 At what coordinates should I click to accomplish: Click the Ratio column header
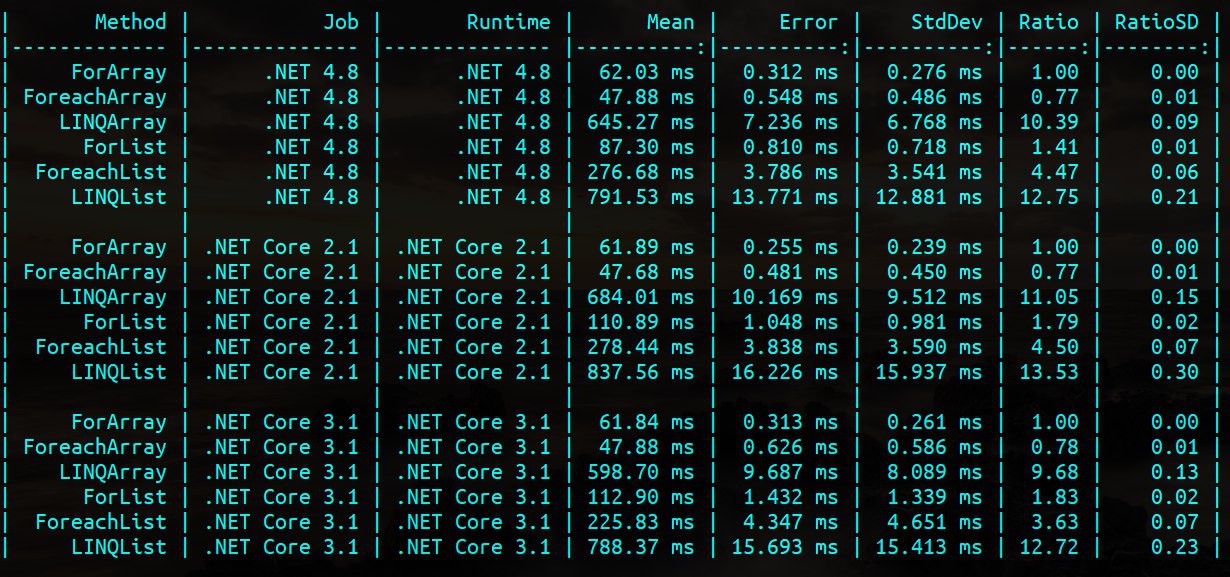1049,22
